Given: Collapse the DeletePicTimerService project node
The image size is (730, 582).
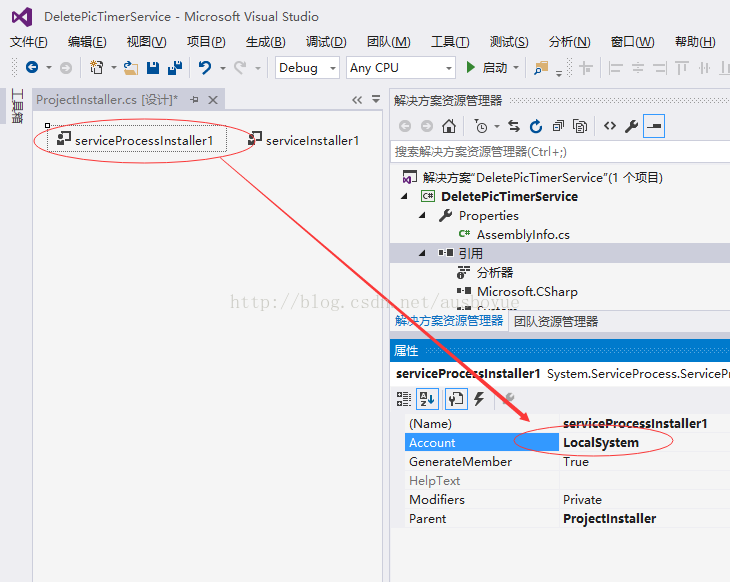Looking at the screenshot, I should pyautogui.click(x=404, y=196).
